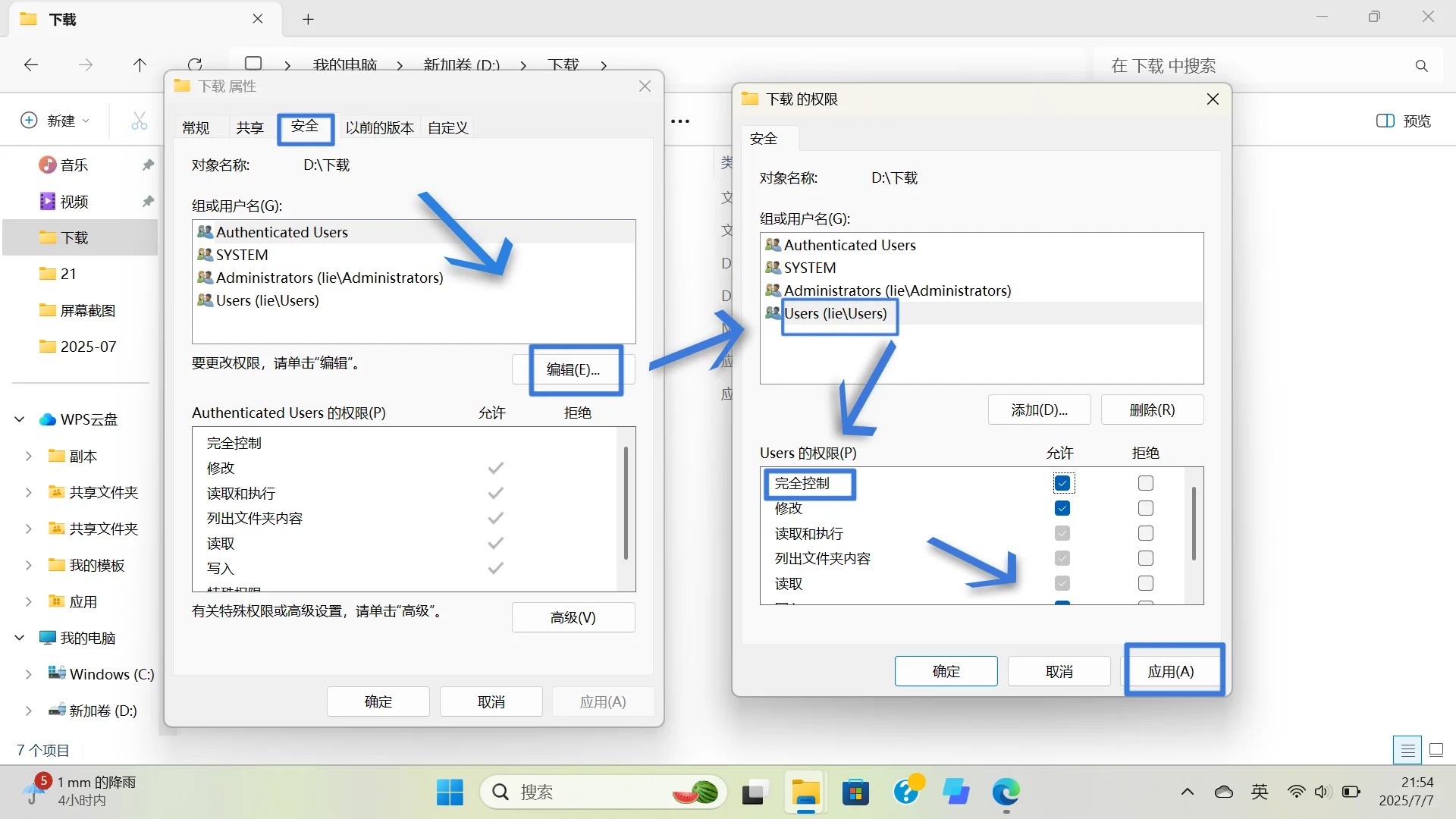Unpin 视频 from the quick access sidebar

click(148, 201)
